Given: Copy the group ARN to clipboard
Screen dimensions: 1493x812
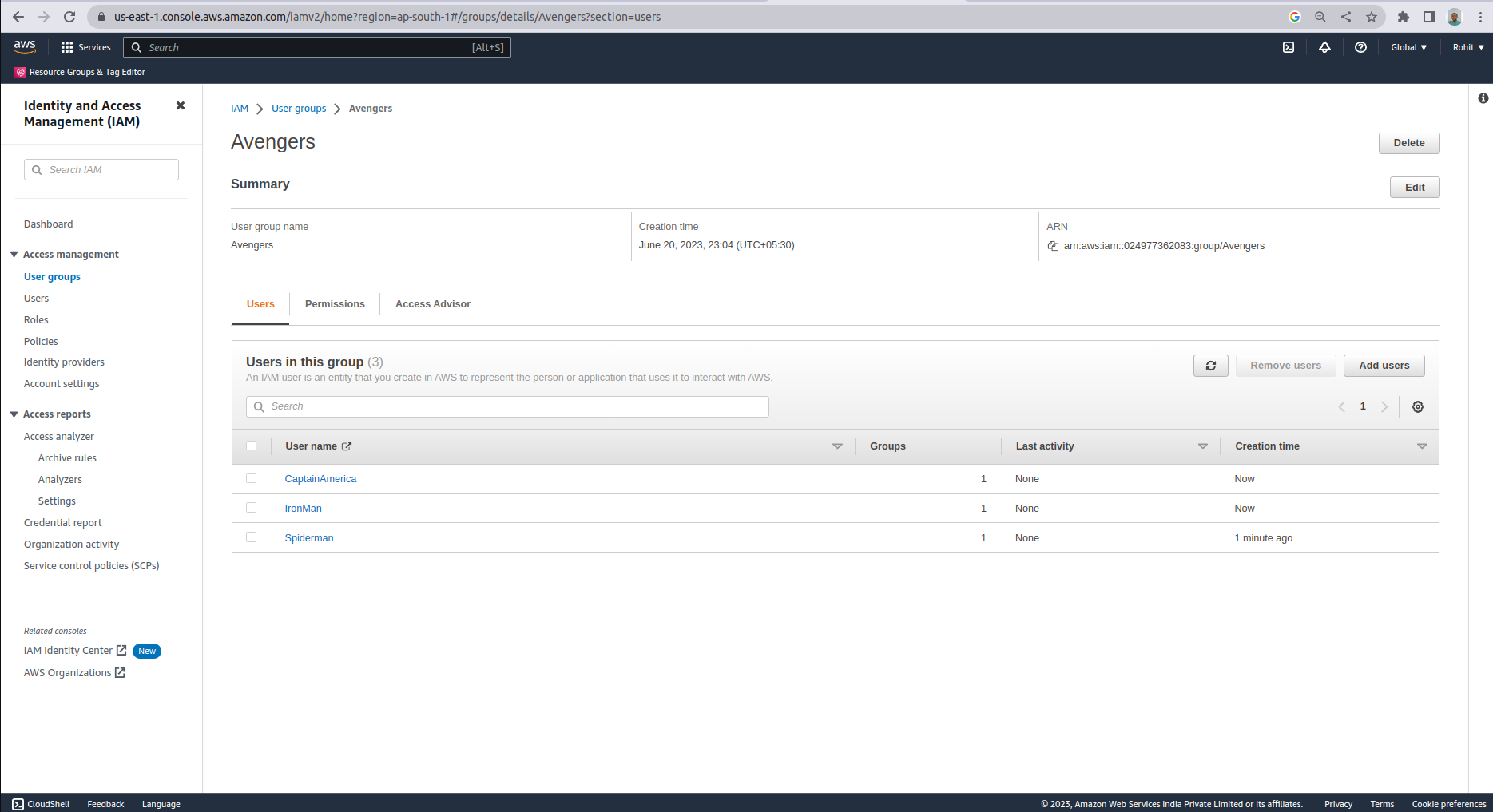Looking at the screenshot, I should tap(1053, 246).
